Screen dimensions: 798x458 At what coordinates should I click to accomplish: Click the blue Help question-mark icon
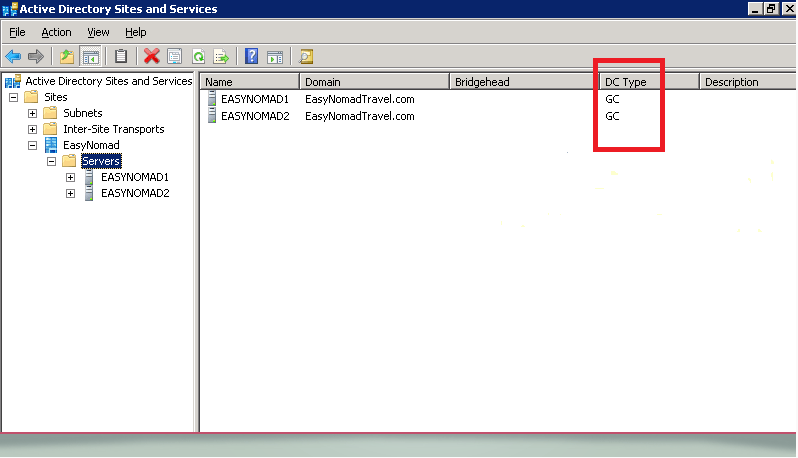(x=251, y=56)
